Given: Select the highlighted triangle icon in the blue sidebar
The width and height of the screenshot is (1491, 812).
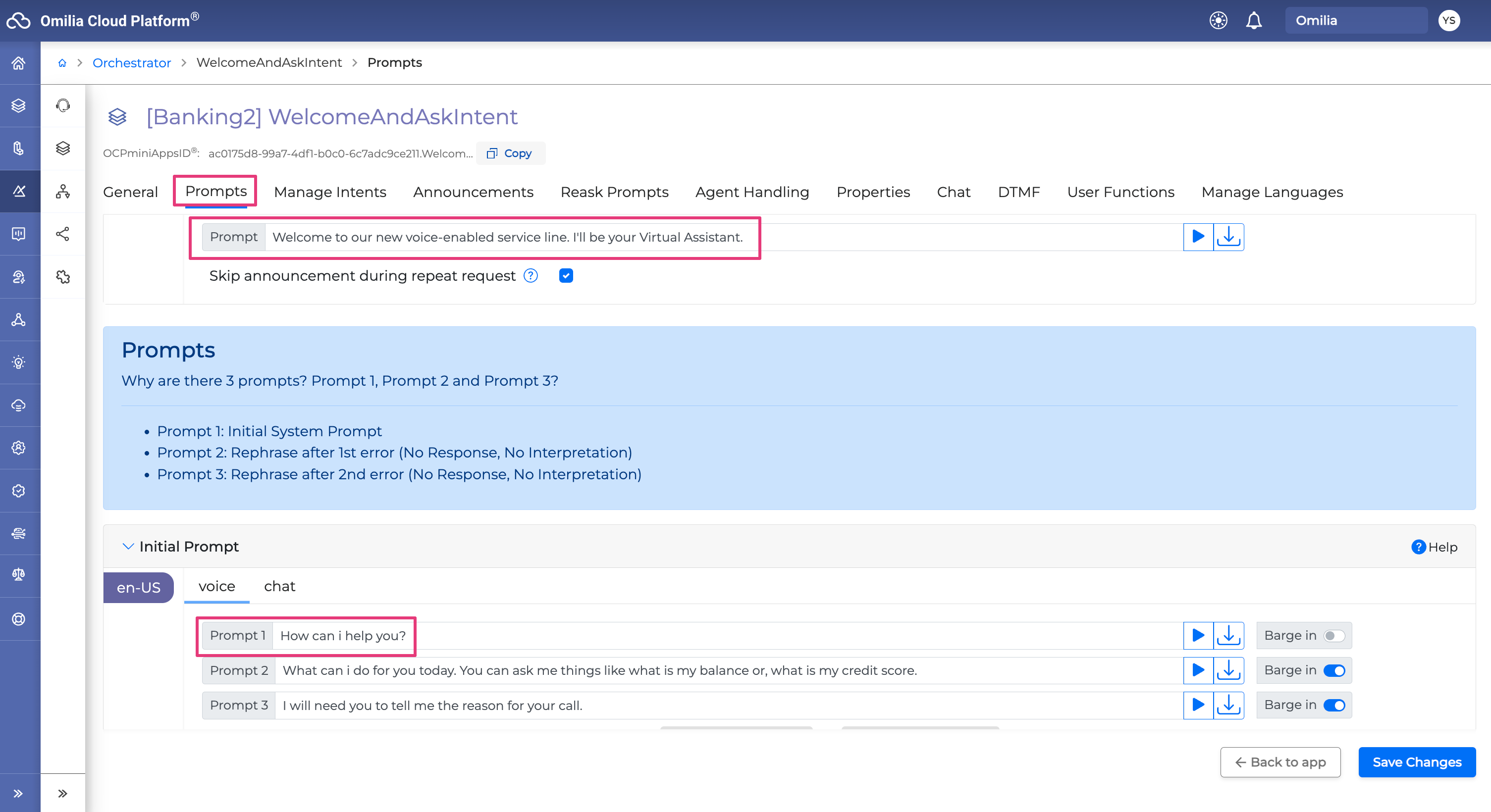Looking at the screenshot, I should (x=19, y=191).
